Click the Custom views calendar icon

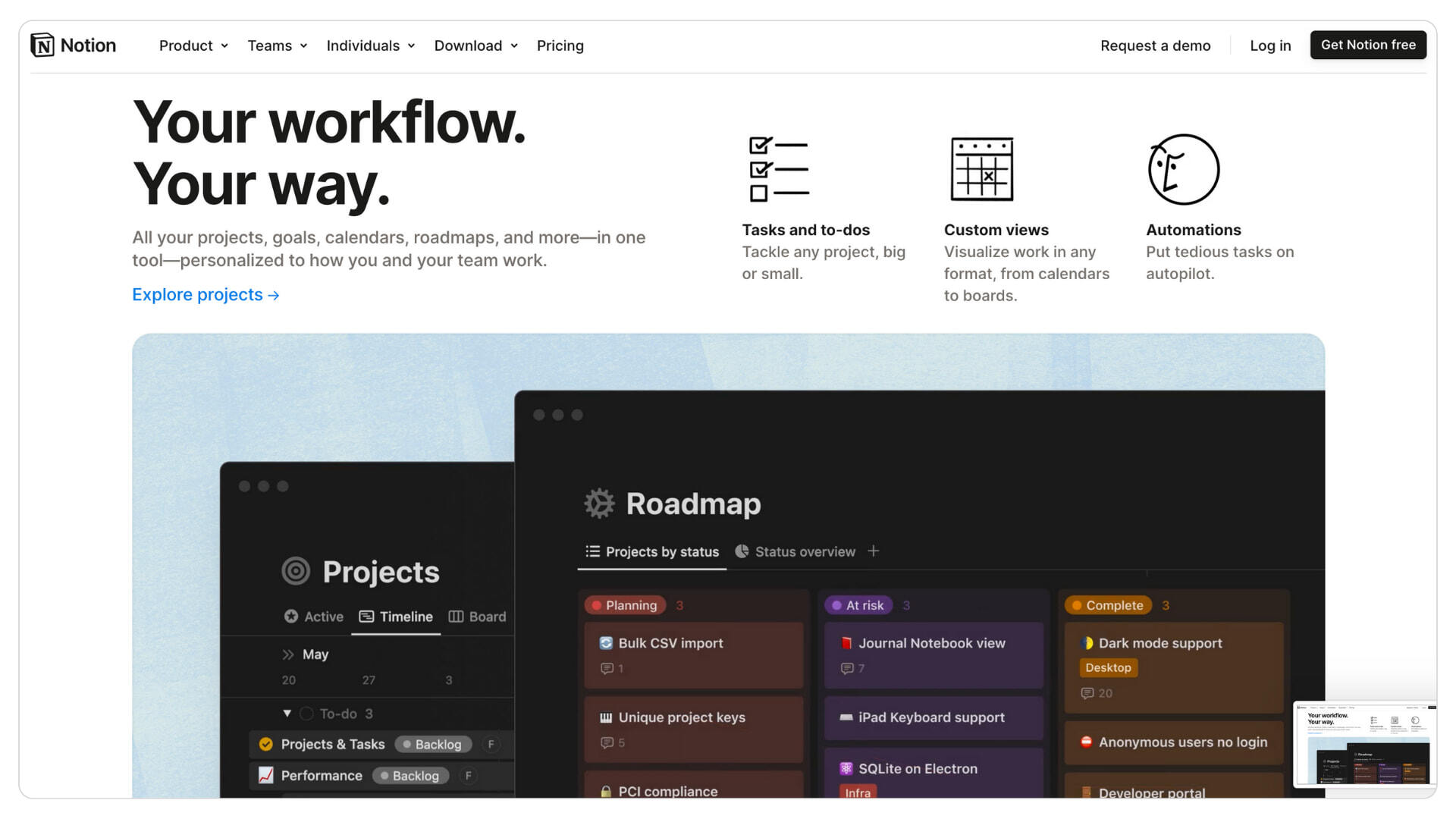click(981, 169)
